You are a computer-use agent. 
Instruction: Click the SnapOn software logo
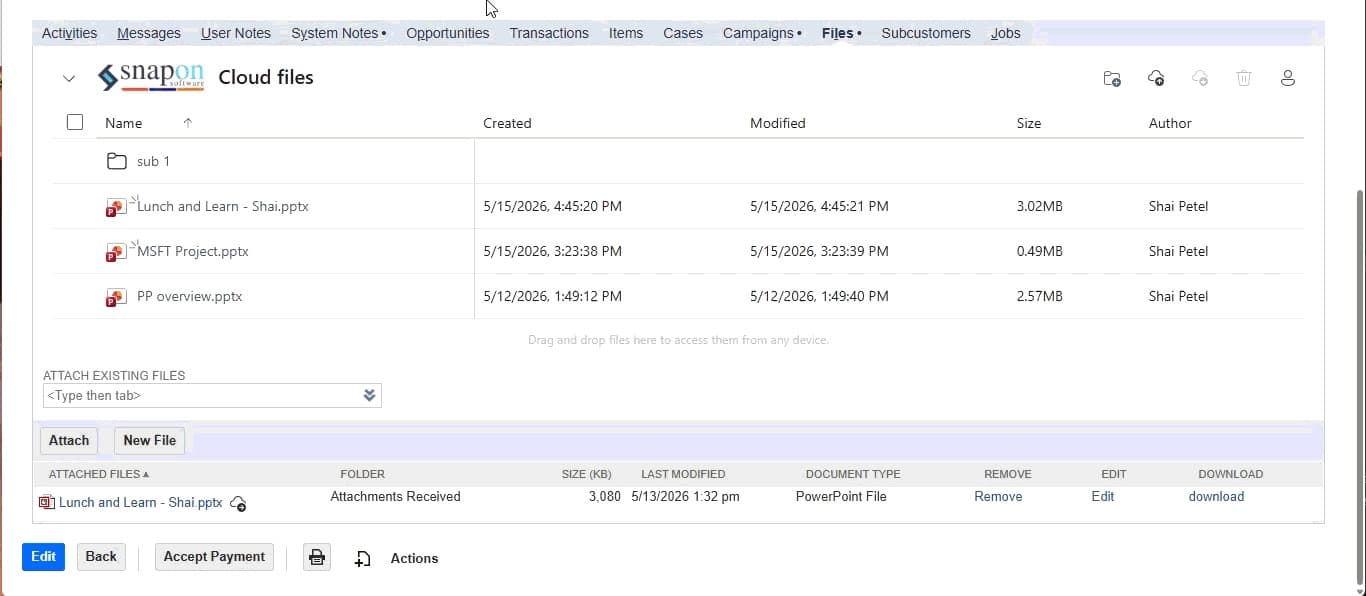pos(151,77)
